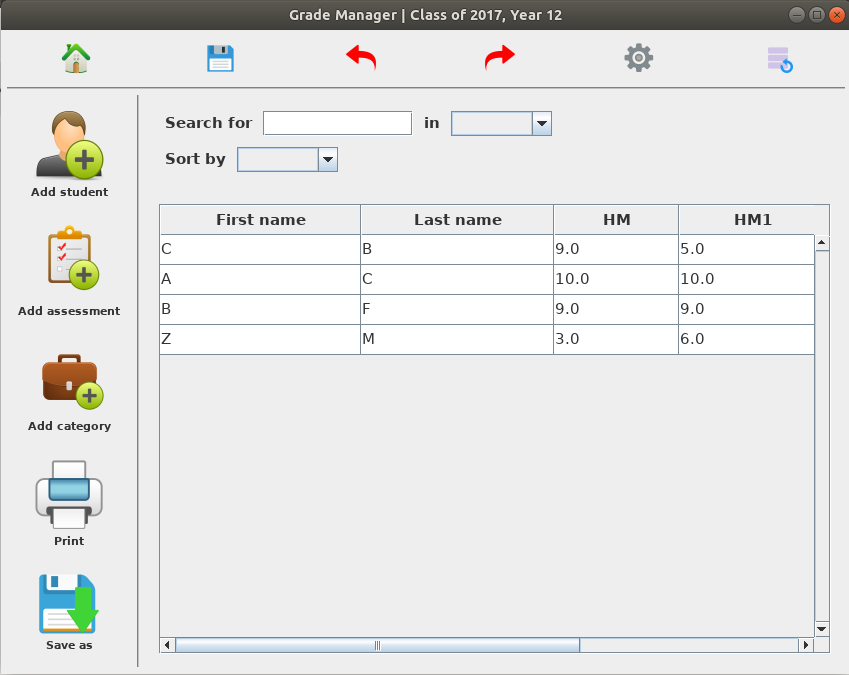
Task: Use Save as to export grades
Action: [69, 604]
